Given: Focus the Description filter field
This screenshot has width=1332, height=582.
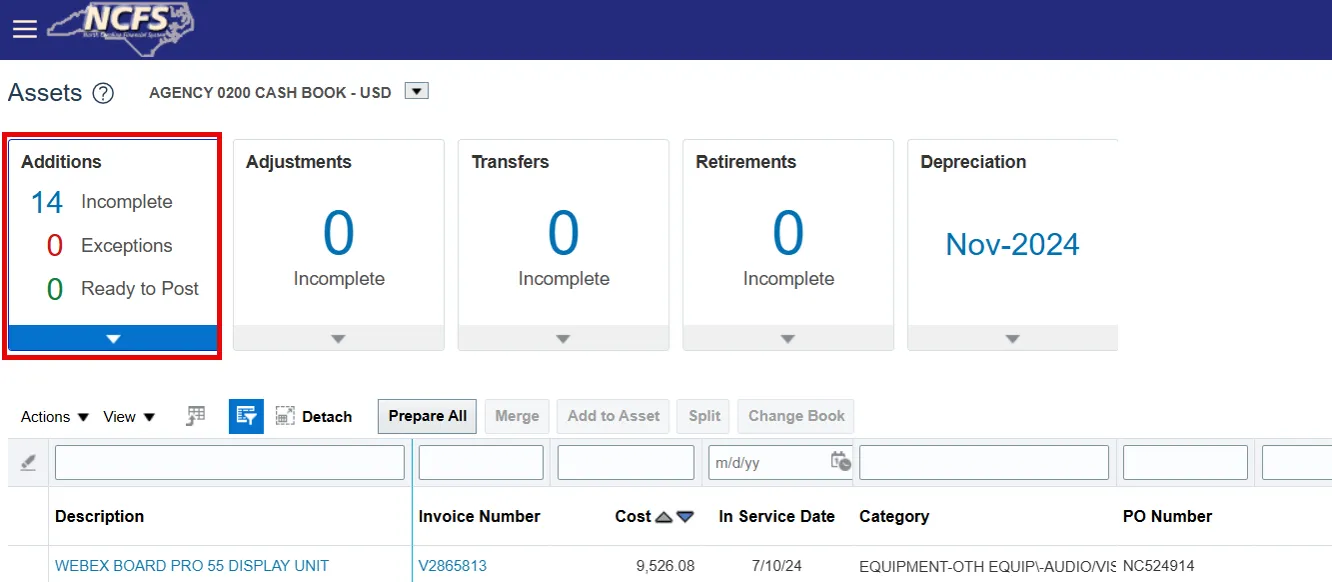Looking at the screenshot, I should coord(230,463).
